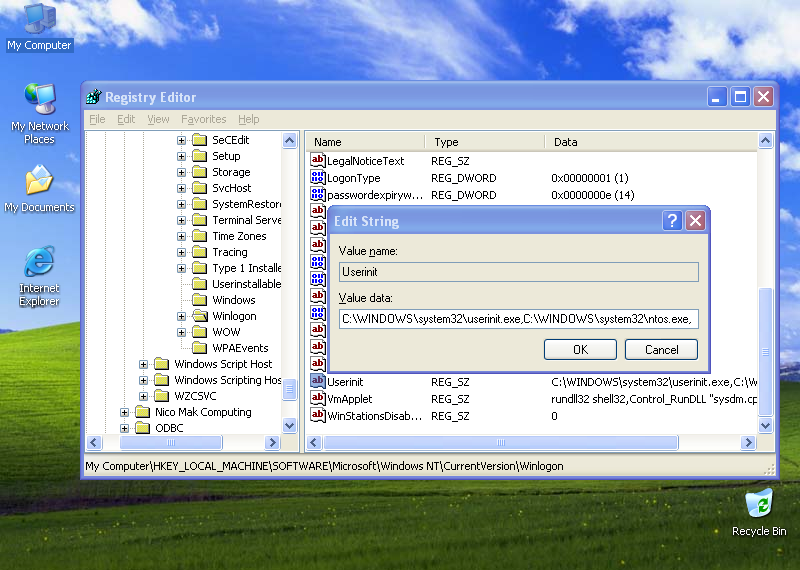The width and height of the screenshot is (800, 570).
Task: Click the SeCEdit folder icon
Action: click(199, 140)
